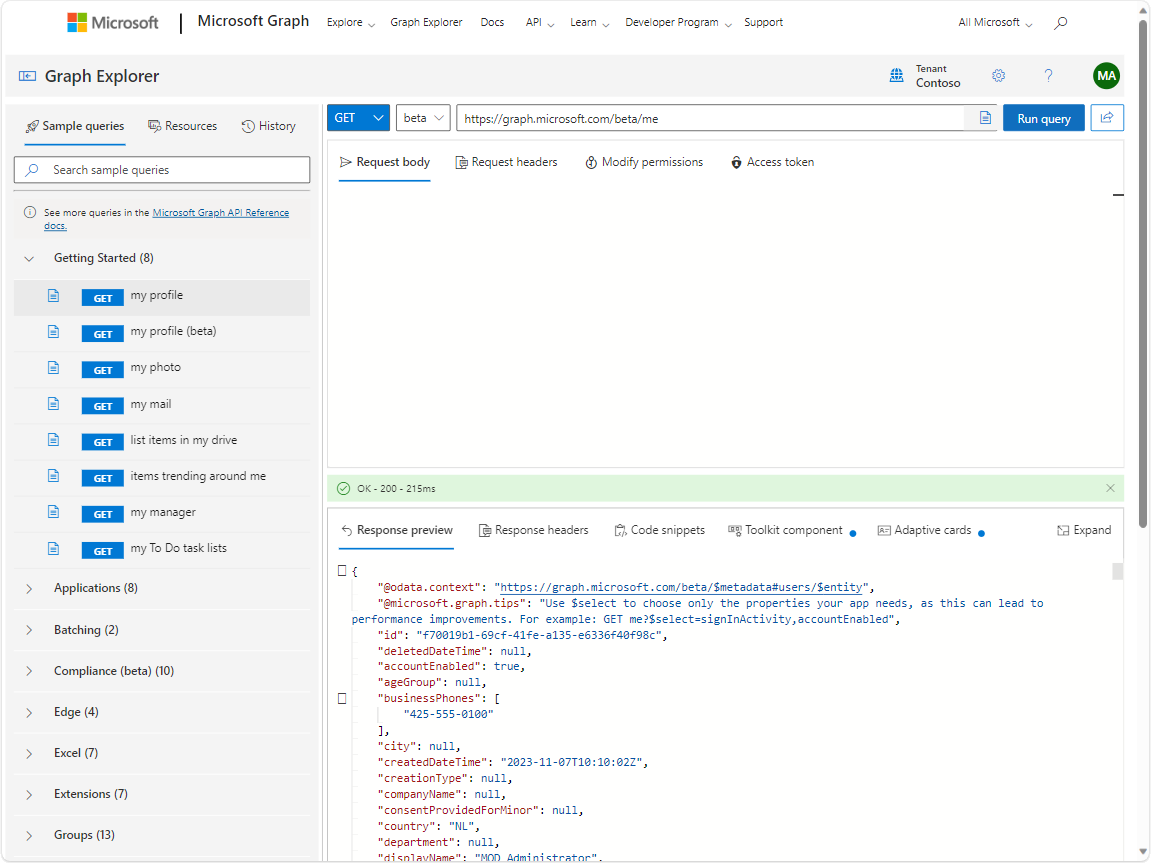The width and height of the screenshot is (1151, 863).
Task: Collapse the root JSON object fold box
Action: 342,570
